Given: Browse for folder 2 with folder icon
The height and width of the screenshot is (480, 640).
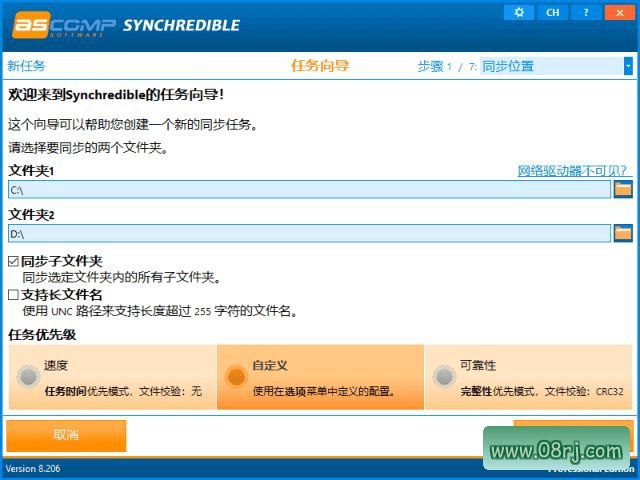Looking at the screenshot, I should point(623,233).
